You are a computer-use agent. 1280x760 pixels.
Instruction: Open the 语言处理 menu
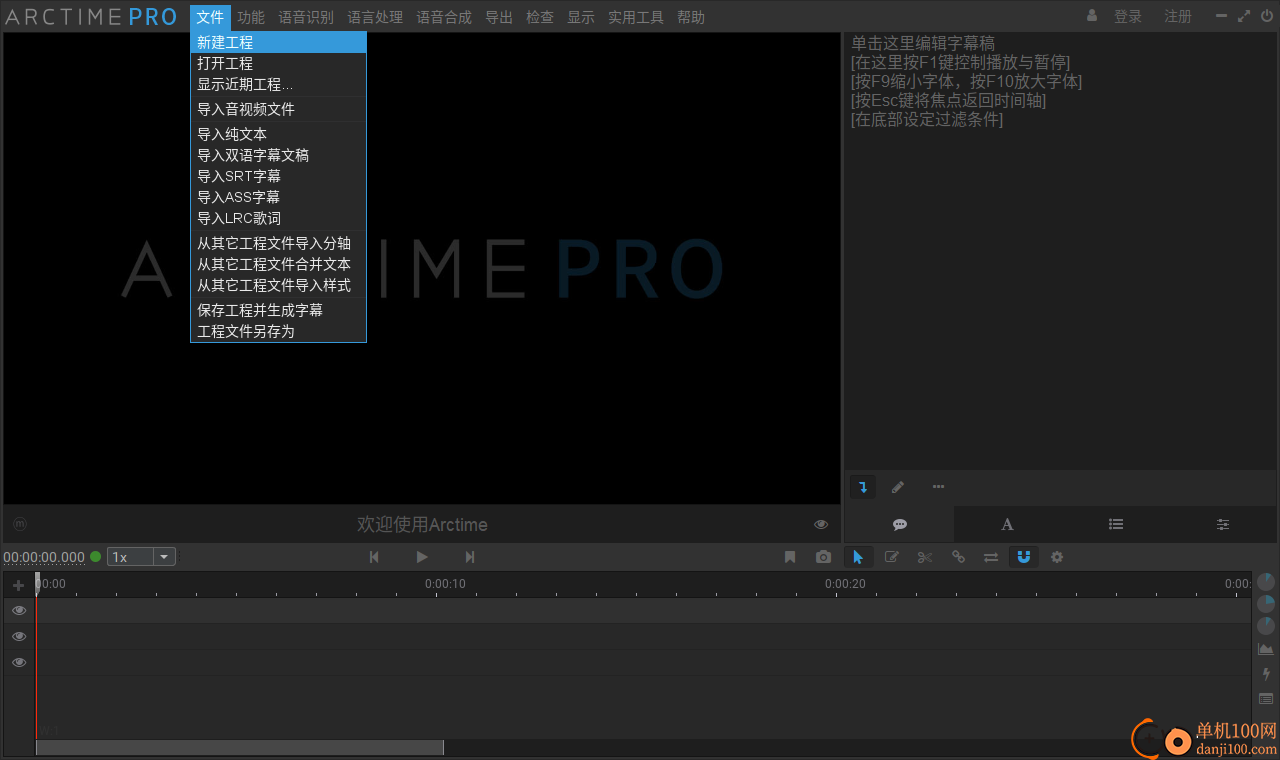tap(375, 17)
